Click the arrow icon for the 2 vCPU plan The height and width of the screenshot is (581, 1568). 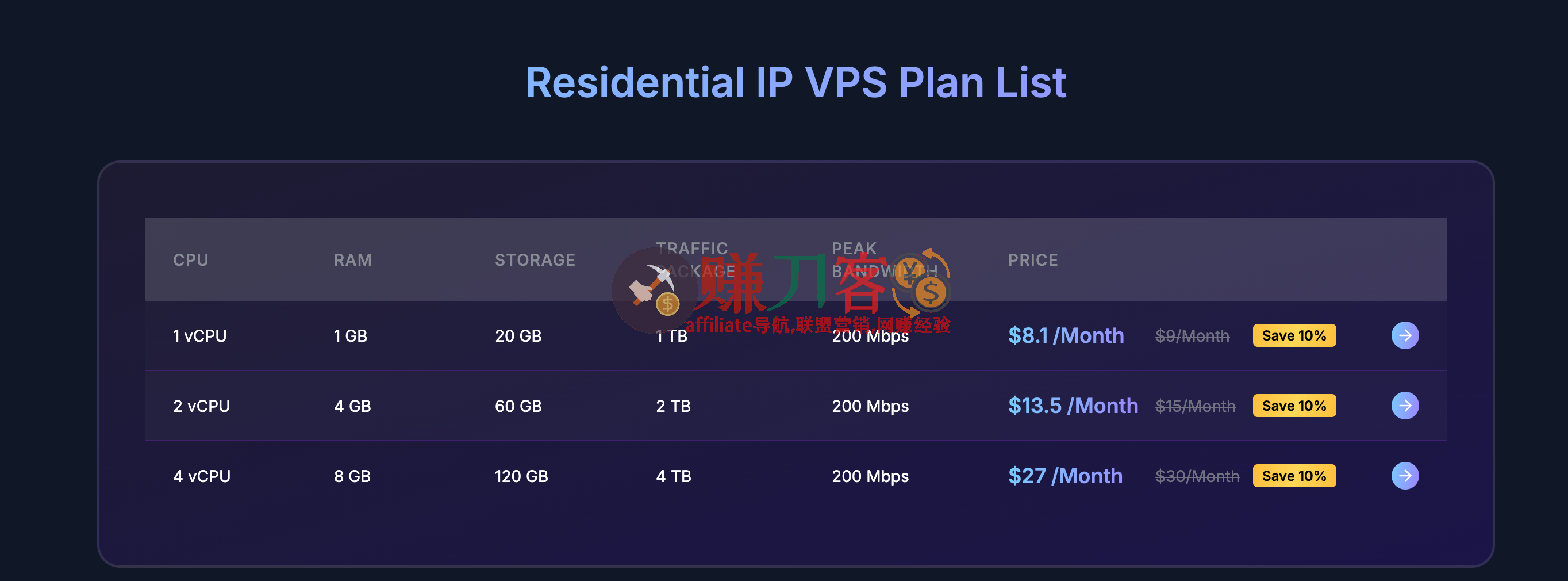coord(1405,405)
